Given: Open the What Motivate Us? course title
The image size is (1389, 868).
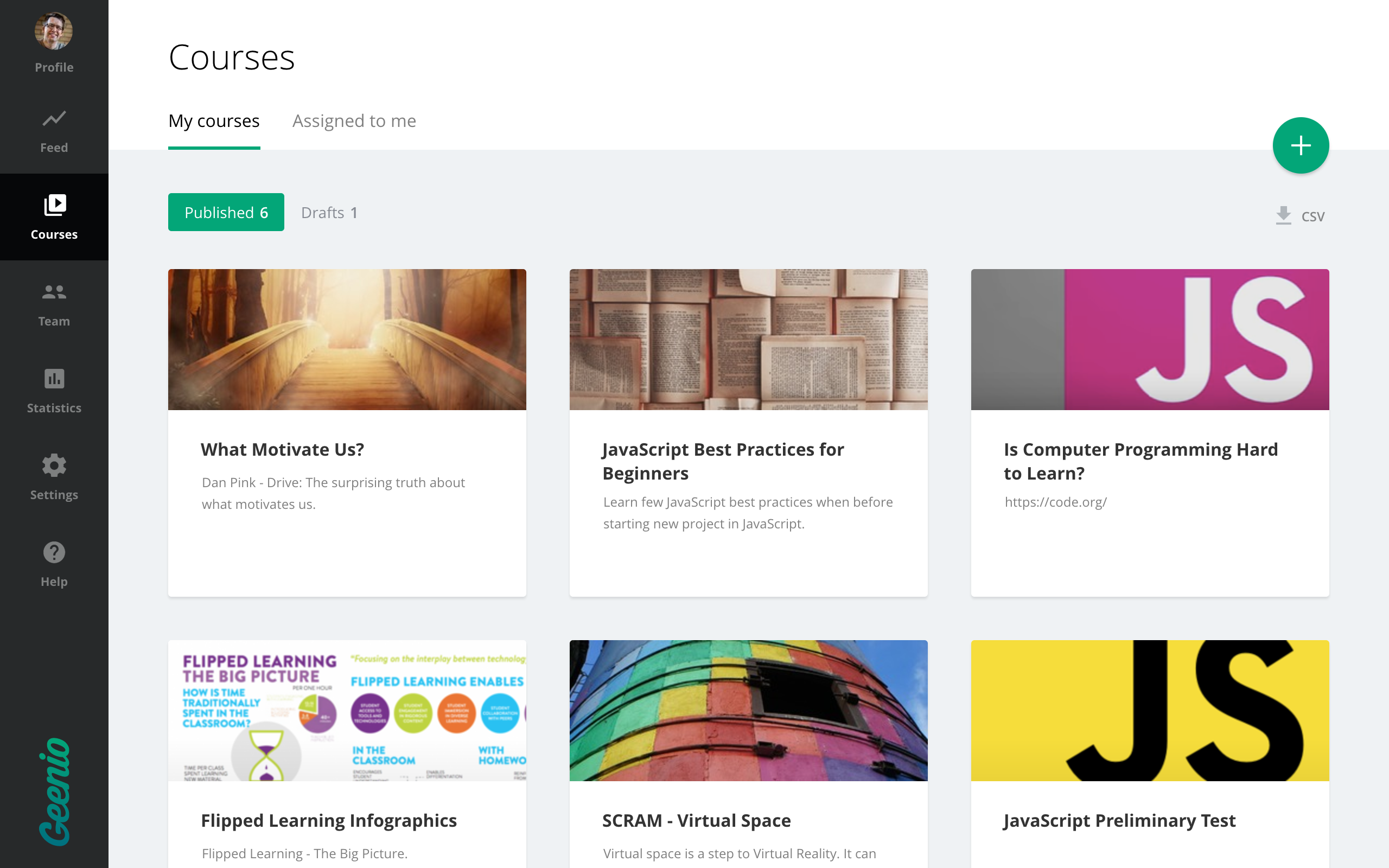Looking at the screenshot, I should (282, 450).
